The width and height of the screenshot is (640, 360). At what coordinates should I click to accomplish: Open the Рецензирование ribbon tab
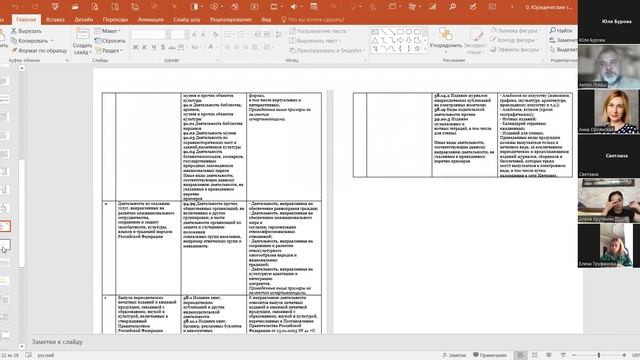pos(231,20)
